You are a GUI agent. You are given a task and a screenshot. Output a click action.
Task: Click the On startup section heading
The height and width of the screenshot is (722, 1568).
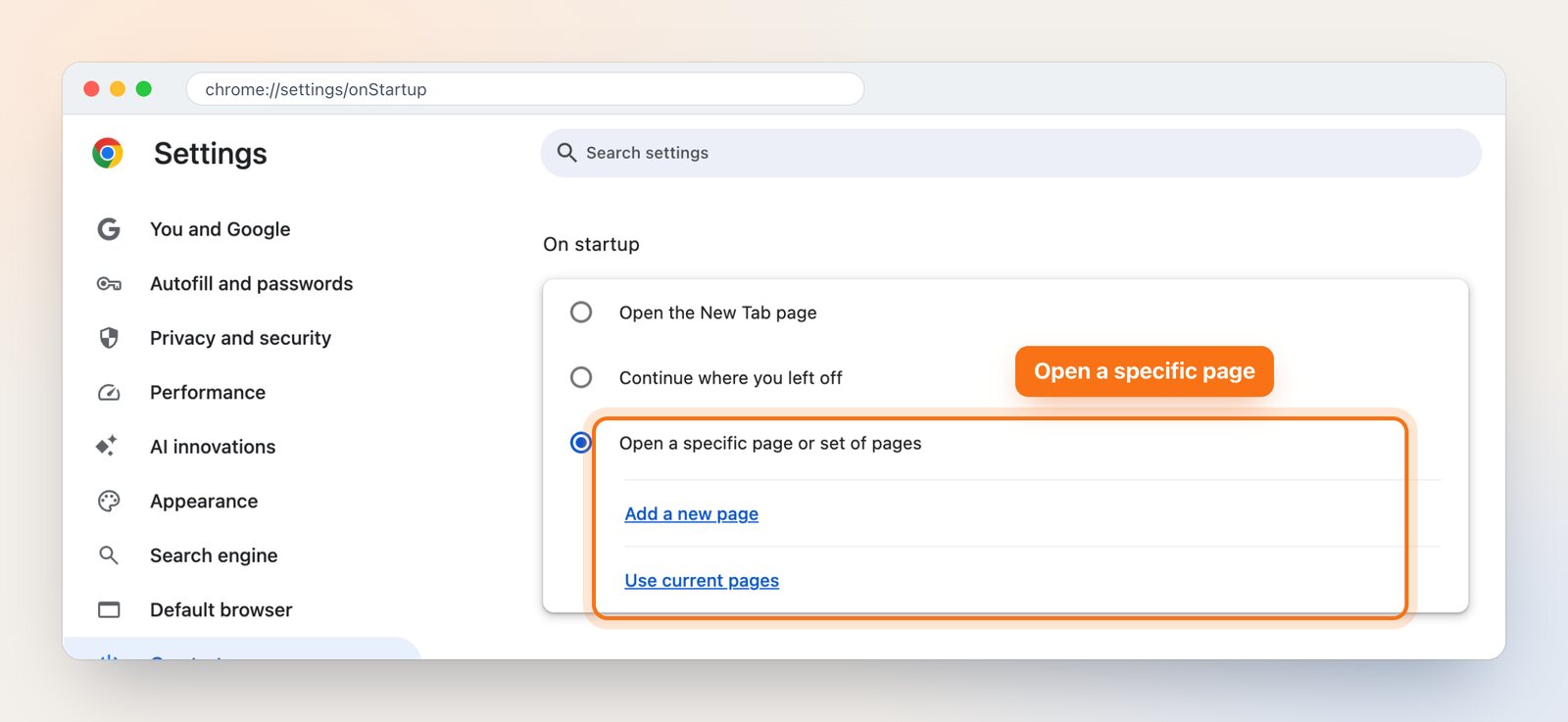[x=591, y=244]
